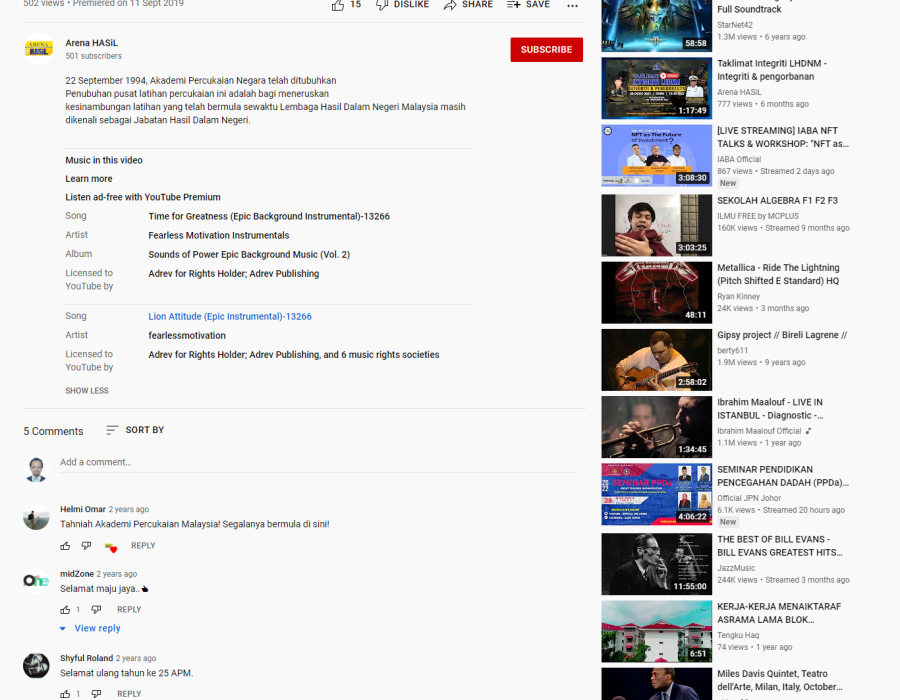Click Shyful Roland commenter name

click(87, 658)
